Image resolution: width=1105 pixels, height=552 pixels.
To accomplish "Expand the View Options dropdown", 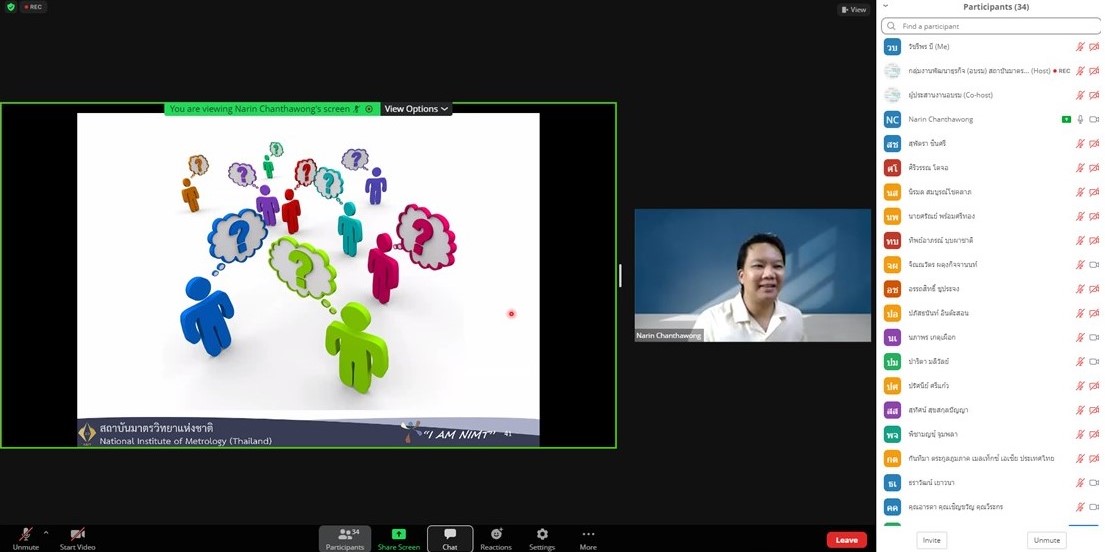I will click(416, 109).
